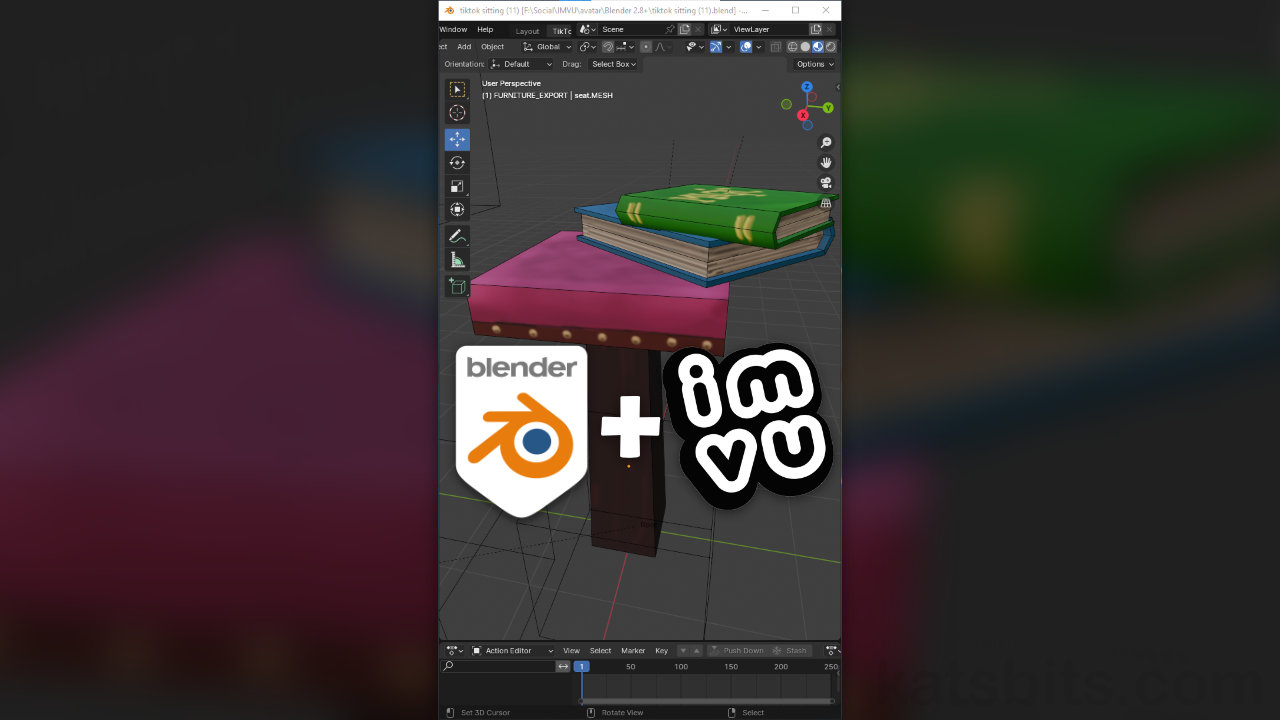Image resolution: width=1280 pixels, height=720 pixels.
Task: Open the Drag Select Box dropdown
Action: coord(613,64)
